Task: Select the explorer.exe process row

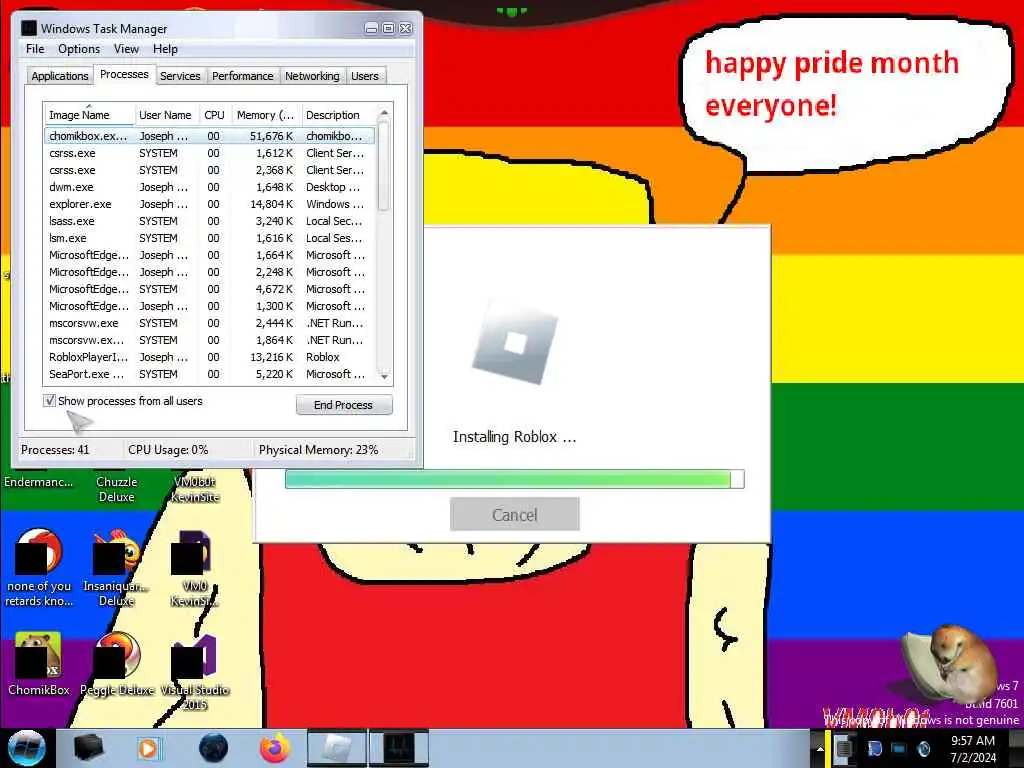Action: click(x=209, y=204)
